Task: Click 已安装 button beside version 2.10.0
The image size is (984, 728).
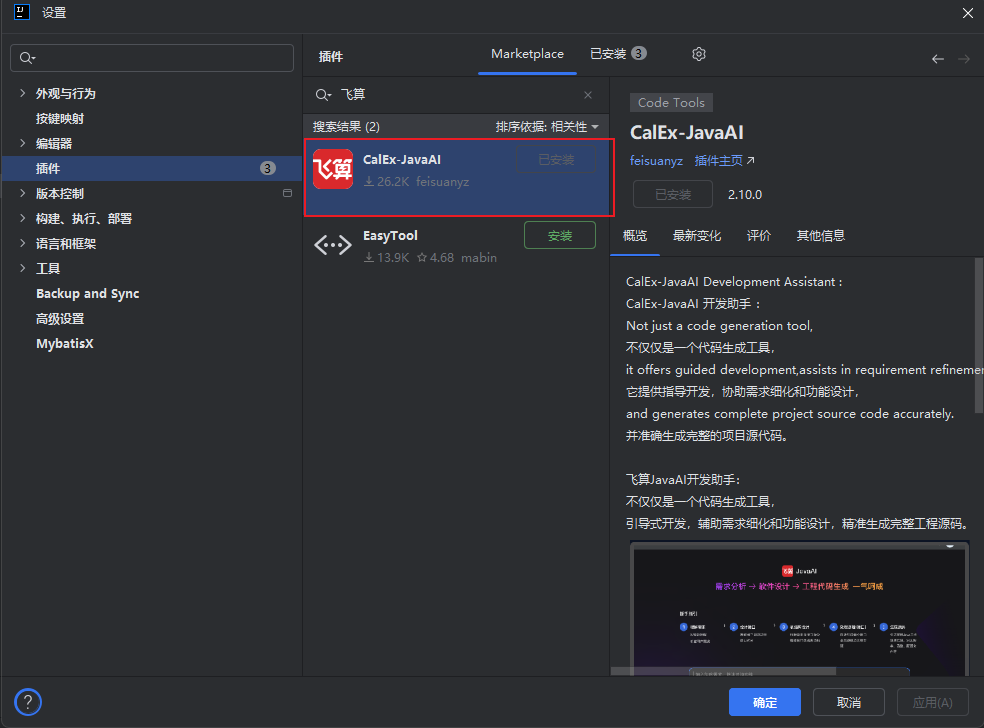Action: pos(673,195)
